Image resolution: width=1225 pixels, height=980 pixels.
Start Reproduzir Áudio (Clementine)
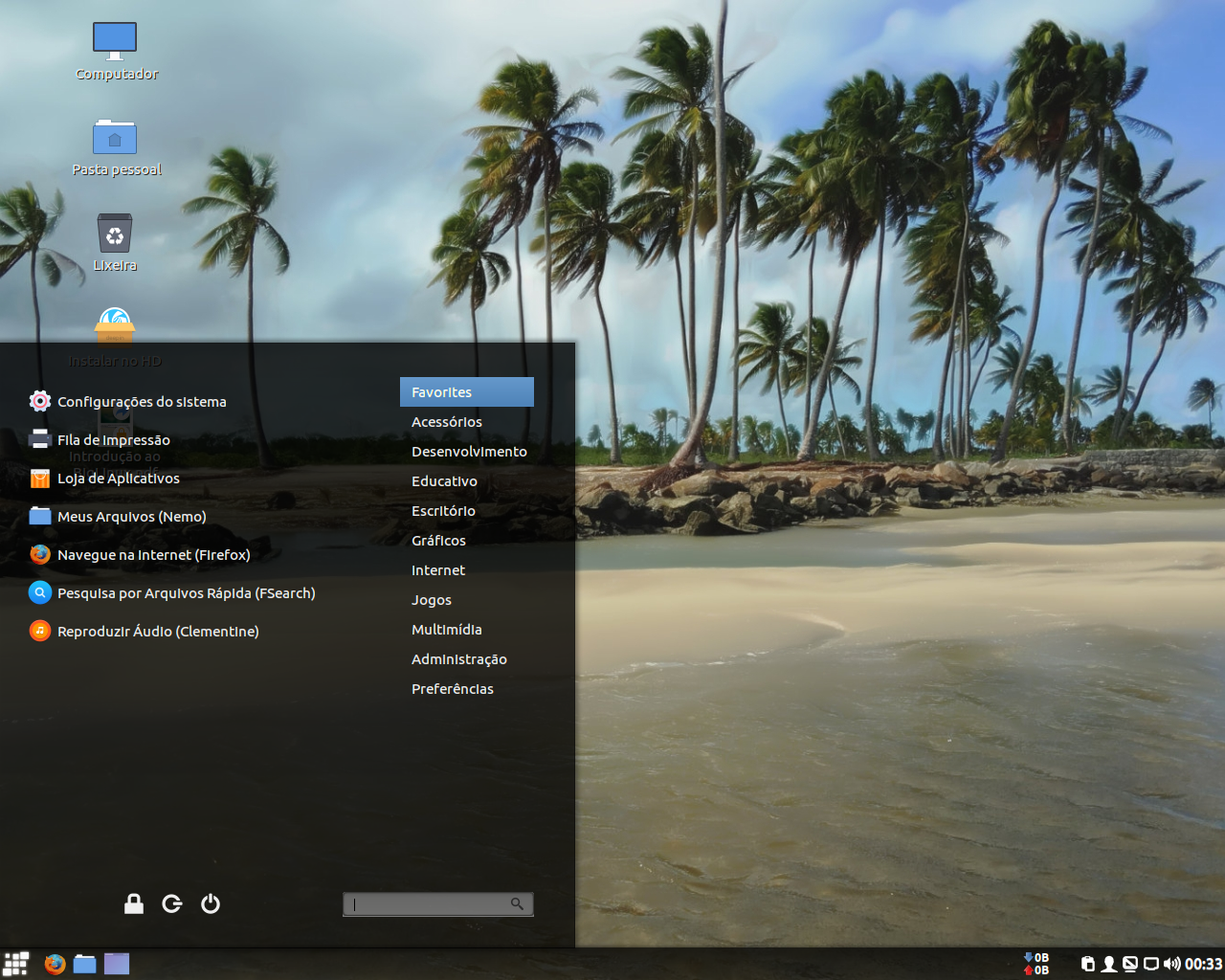[144, 631]
